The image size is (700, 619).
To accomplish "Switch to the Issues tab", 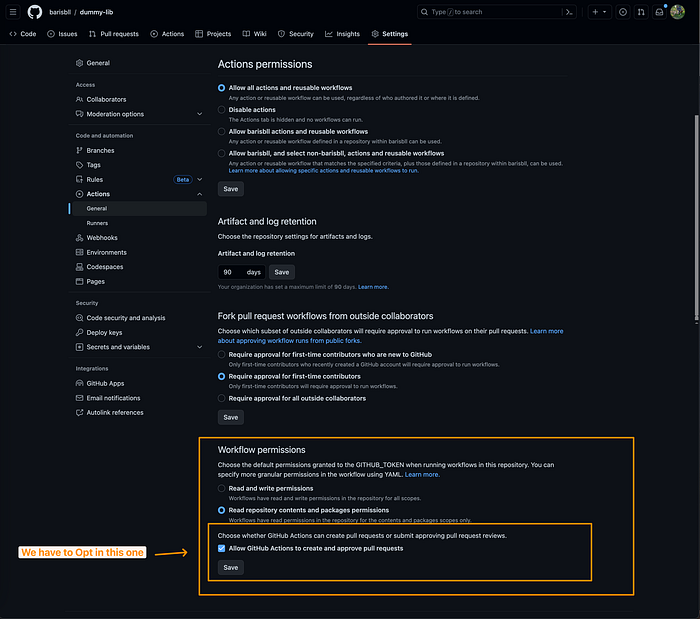I will (62, 34).
